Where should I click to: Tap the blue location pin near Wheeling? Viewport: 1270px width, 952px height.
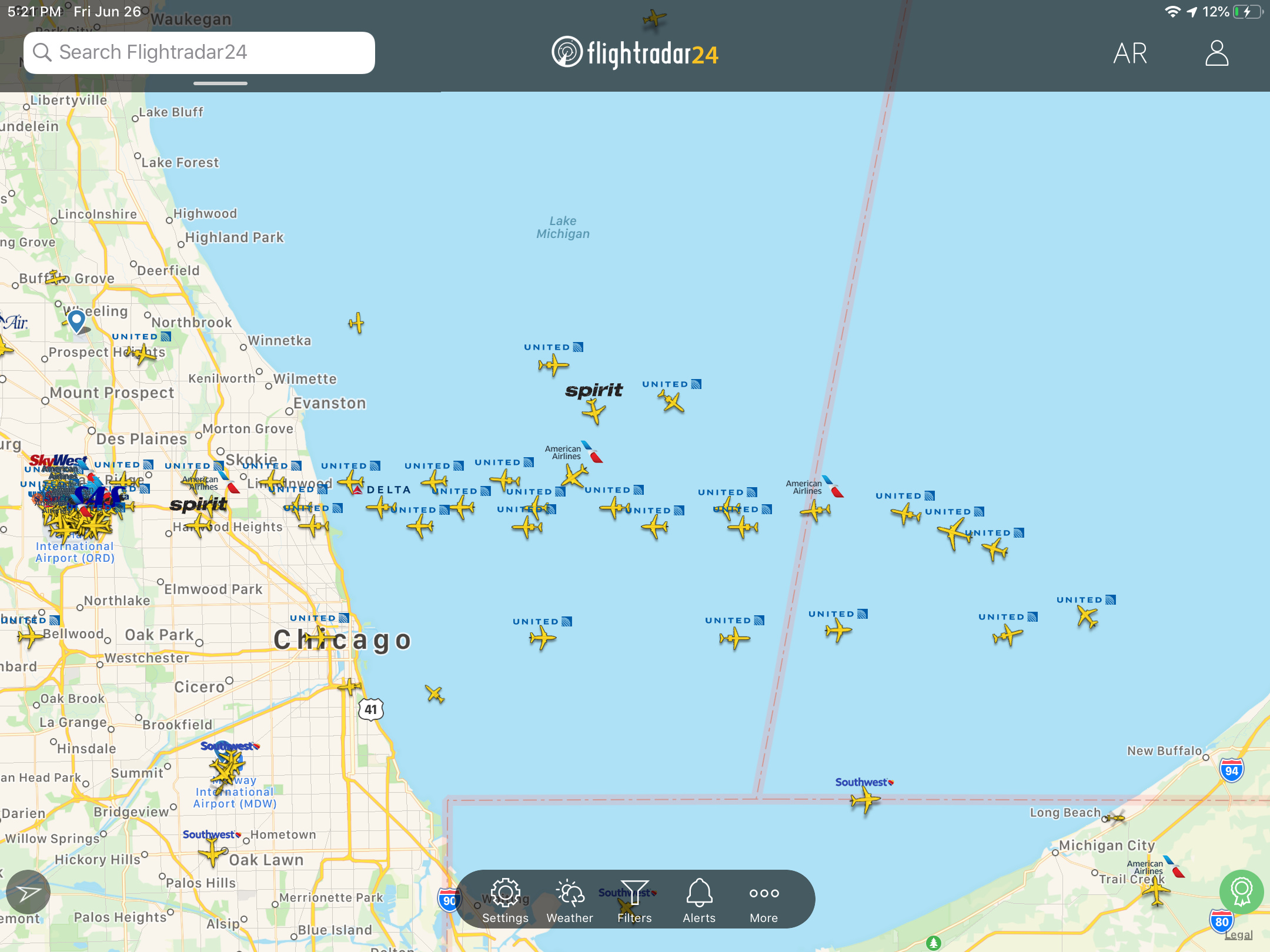(x=76, y=321)
